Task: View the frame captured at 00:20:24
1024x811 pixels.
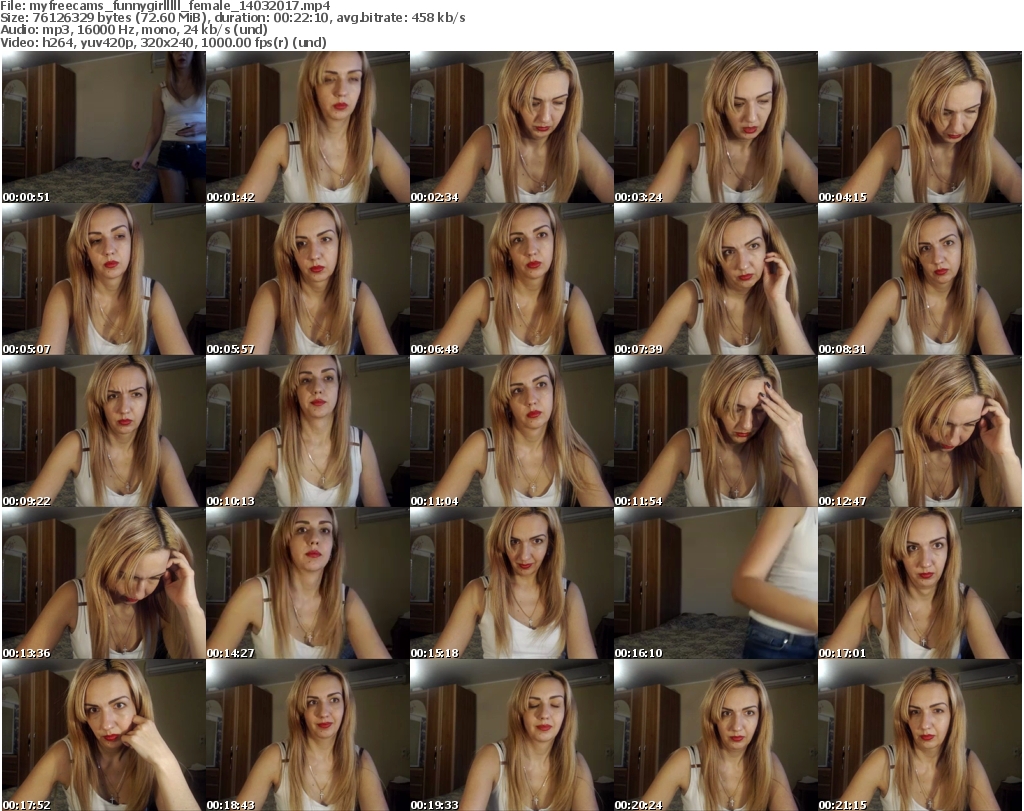Action: [715, 735]
